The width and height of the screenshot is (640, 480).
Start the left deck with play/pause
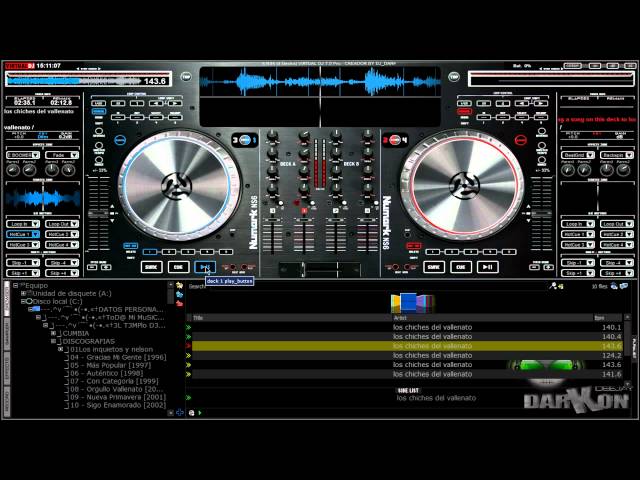[205, 267]
